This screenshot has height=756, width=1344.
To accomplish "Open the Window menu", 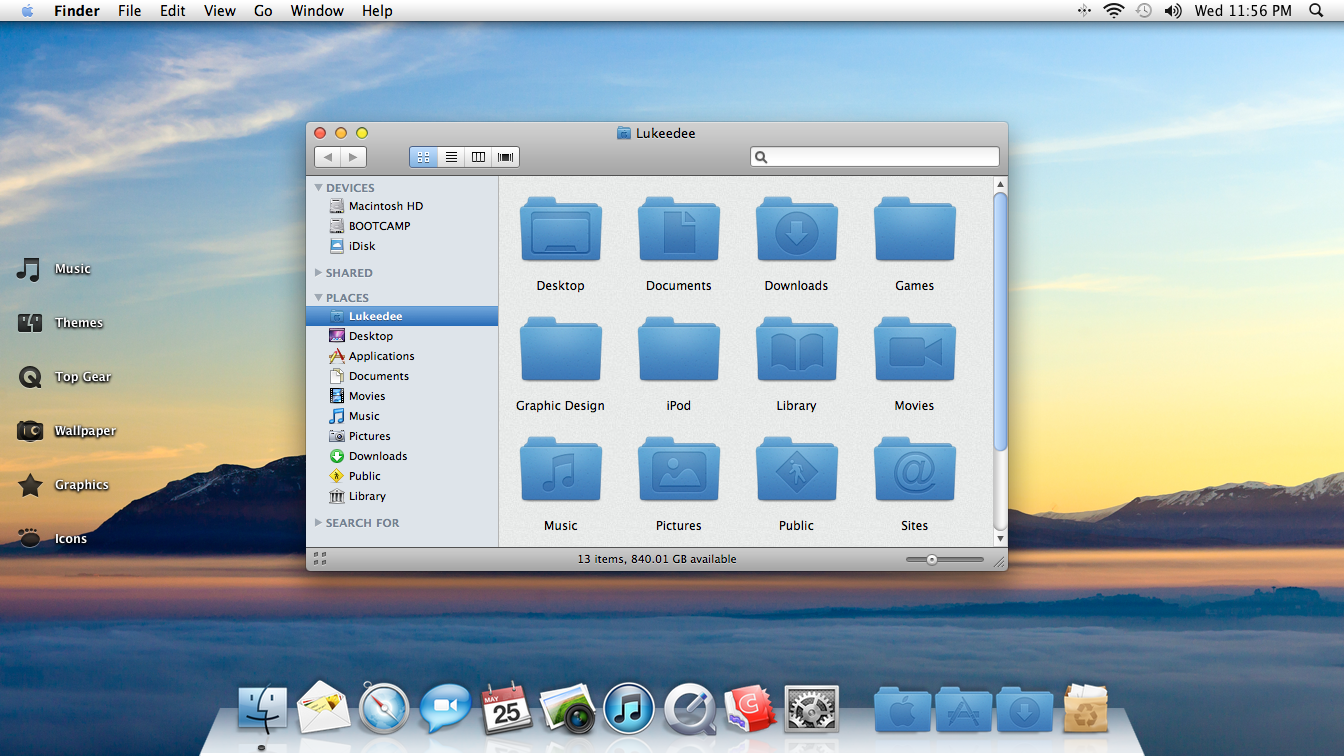I will click(317, 11).
